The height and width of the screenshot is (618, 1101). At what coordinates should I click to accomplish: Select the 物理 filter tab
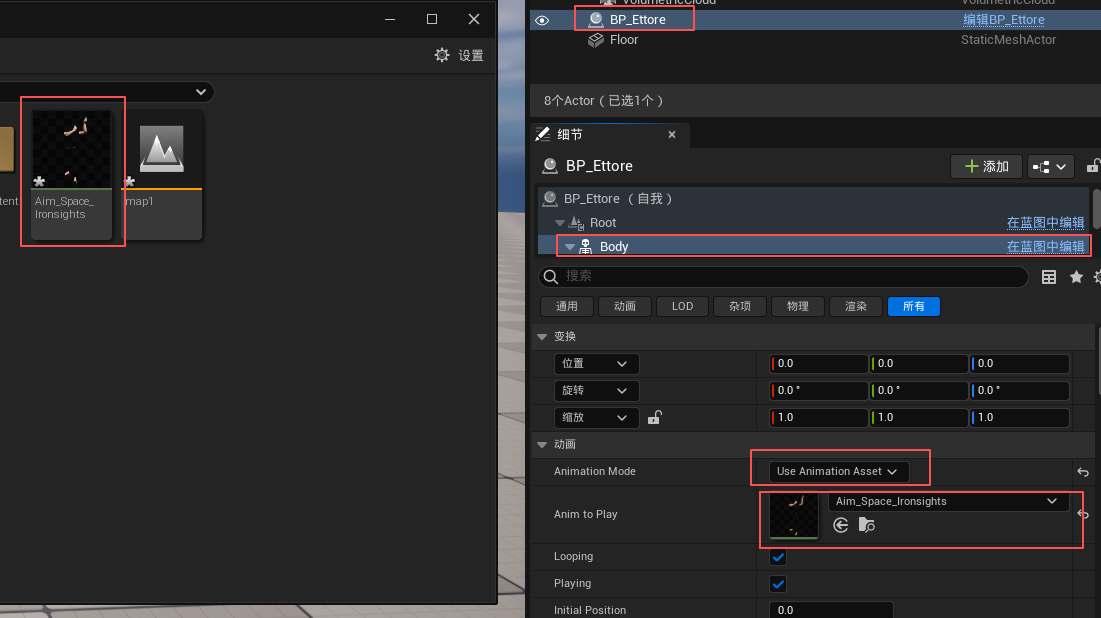click(x=798, y=306)
